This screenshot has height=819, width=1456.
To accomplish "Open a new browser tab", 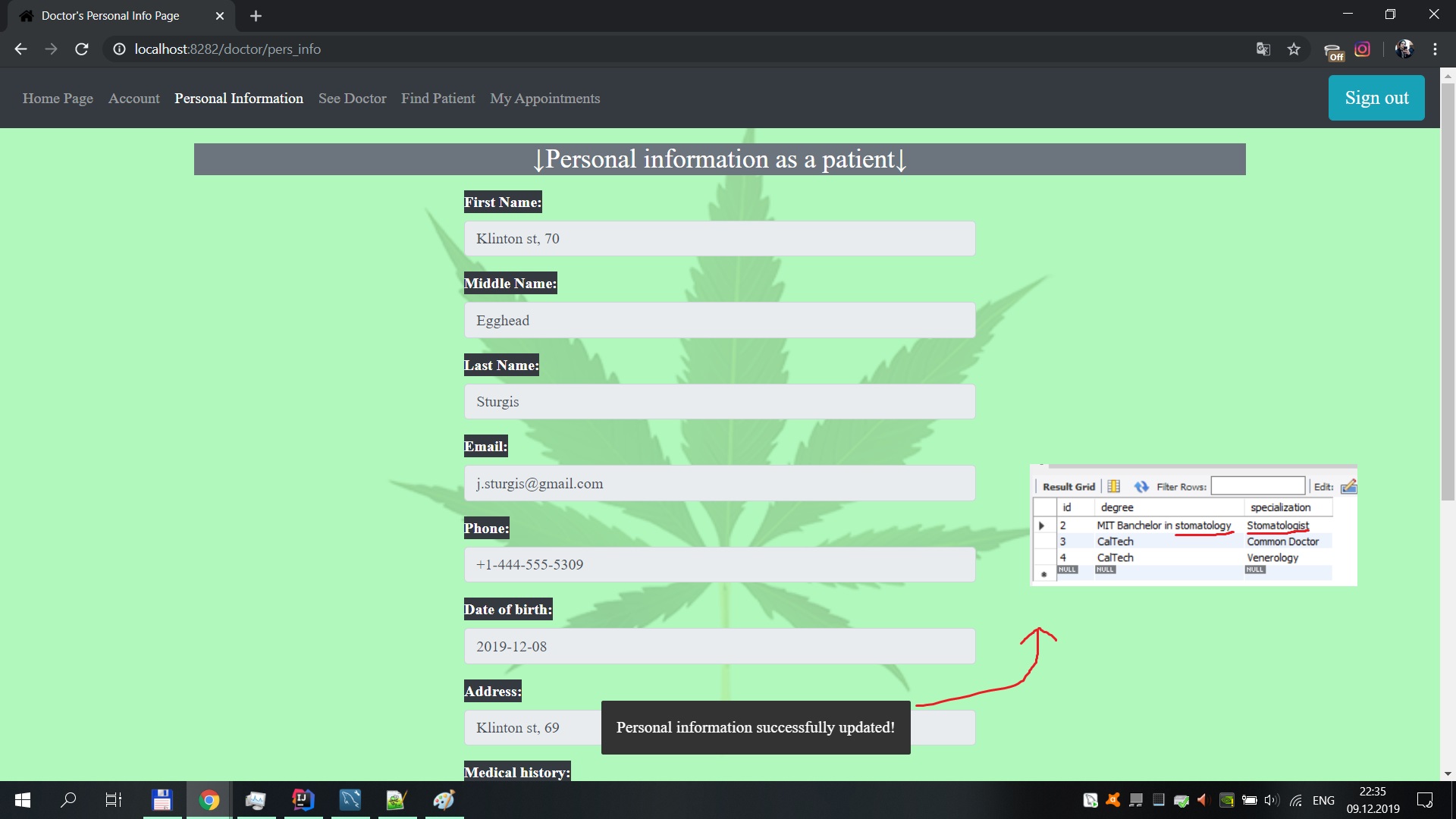I will 256,16.
